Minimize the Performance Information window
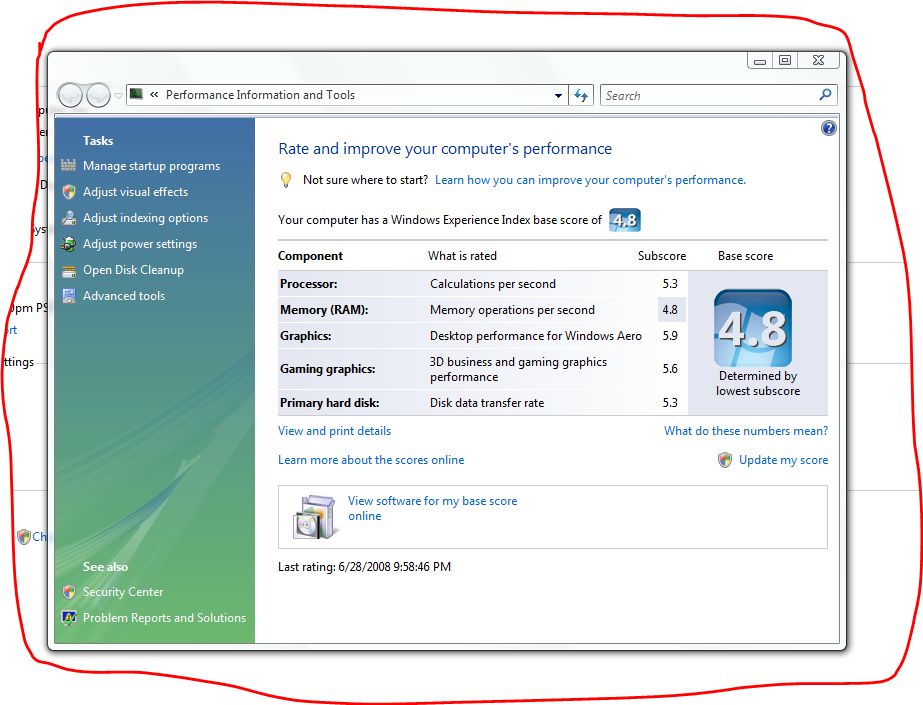Image resolution: width=923 pixels, height=705 pixels. pos(760,61)
